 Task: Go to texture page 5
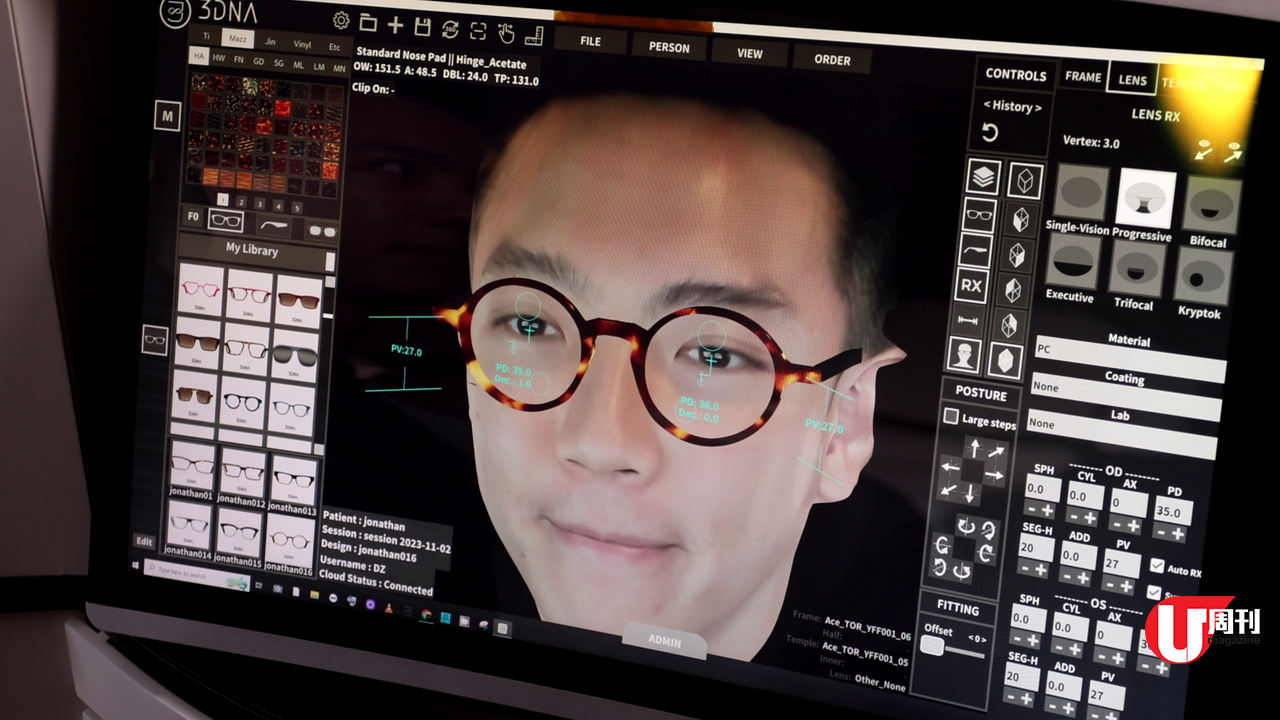click(x=296, y=207)
